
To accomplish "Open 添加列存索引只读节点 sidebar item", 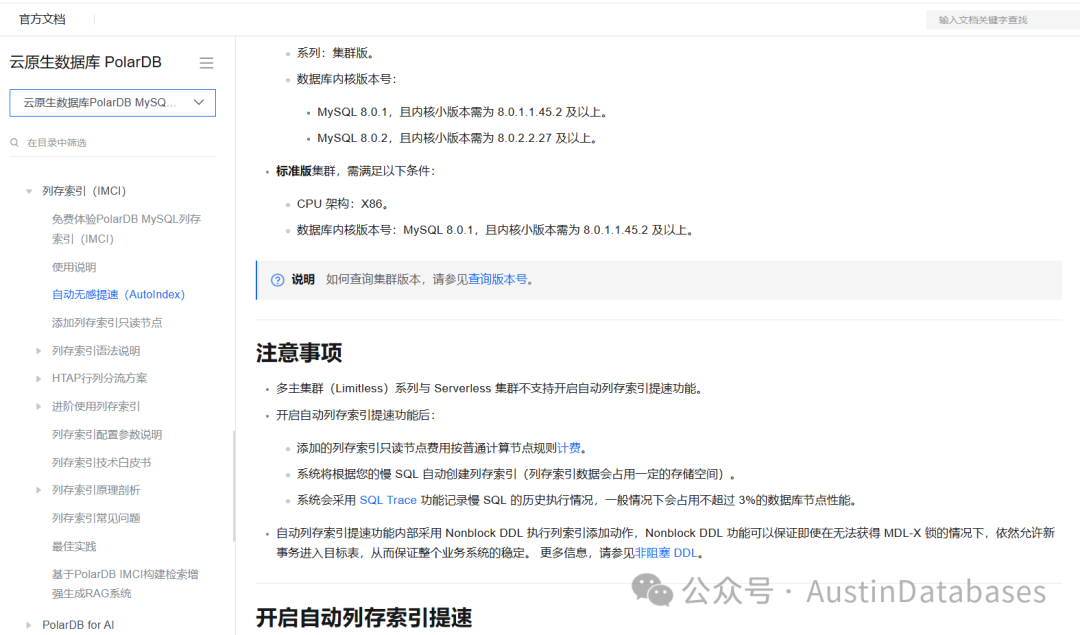I will (107, 322).
